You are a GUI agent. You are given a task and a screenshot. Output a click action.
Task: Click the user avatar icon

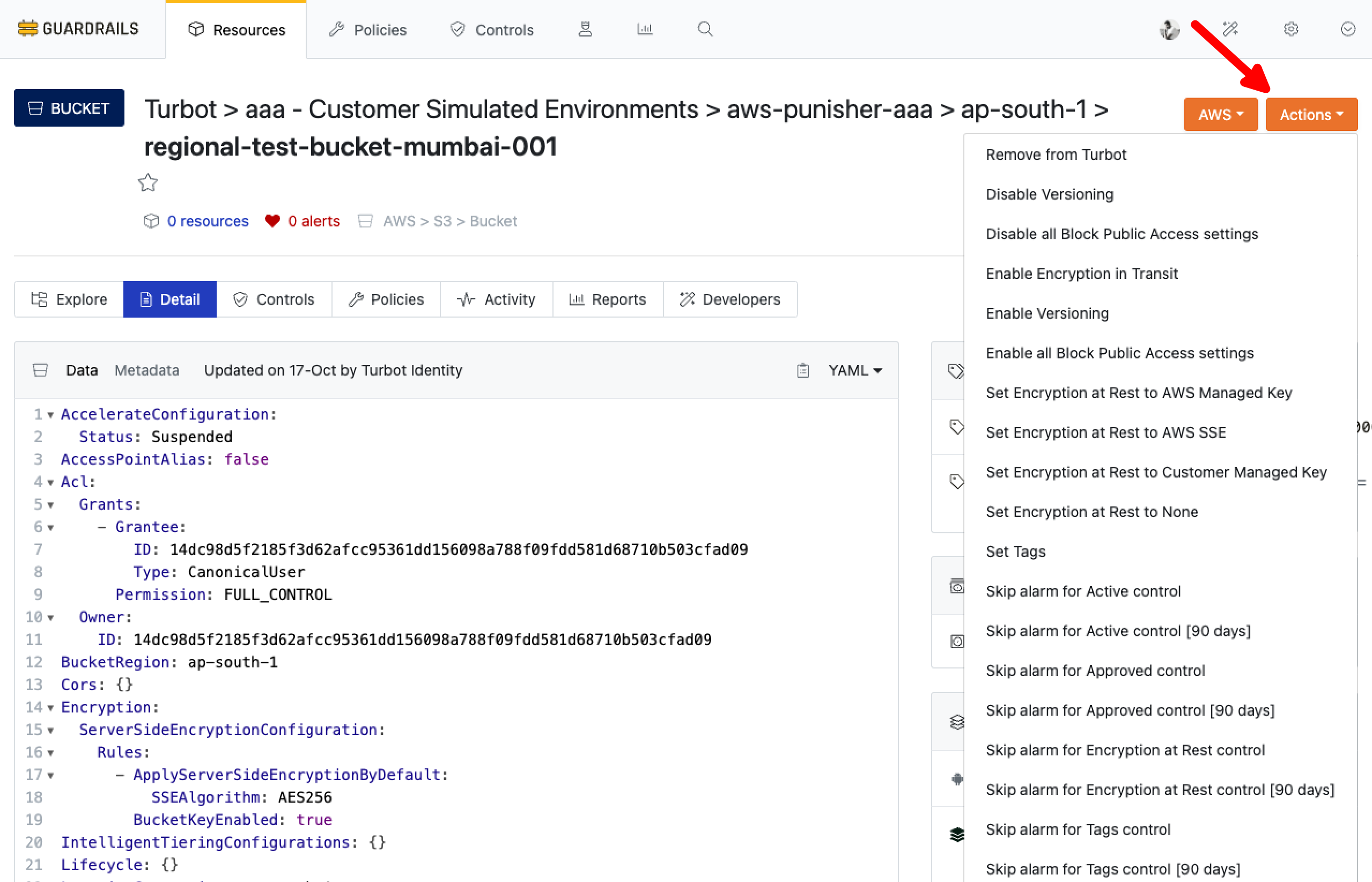point(1169,29)
